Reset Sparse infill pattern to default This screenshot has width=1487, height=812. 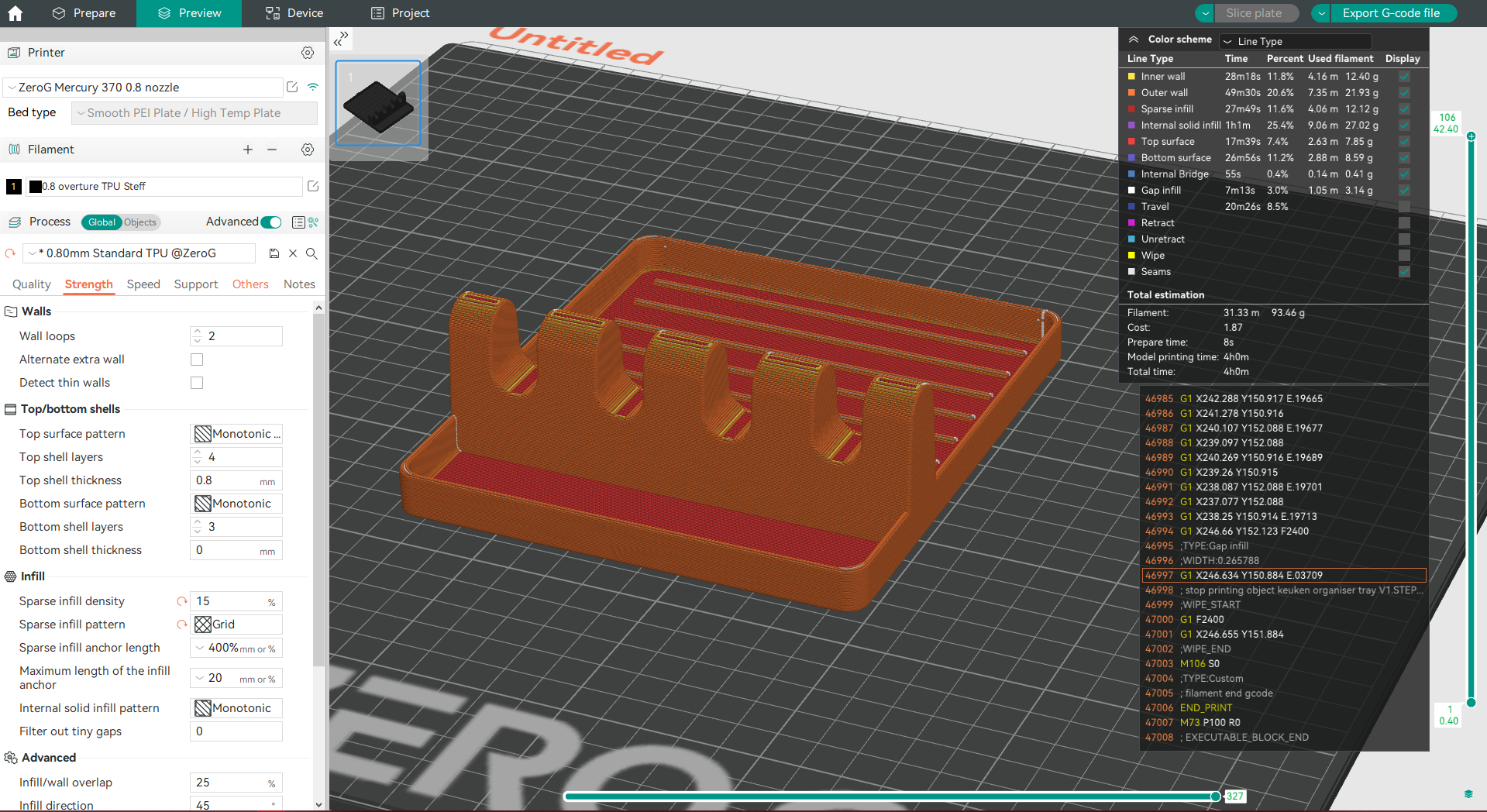pos(182,624)
